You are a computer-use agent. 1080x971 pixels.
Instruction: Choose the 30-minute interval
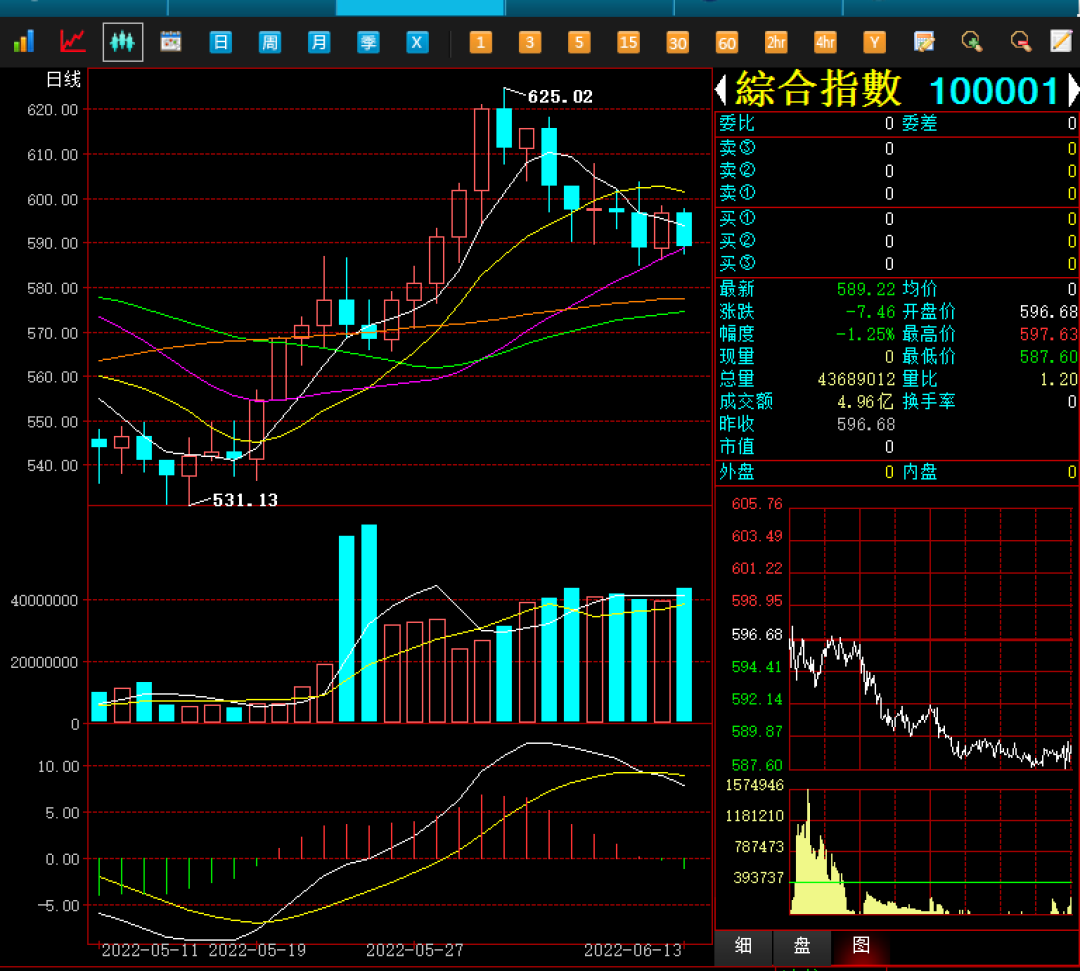click(678, 43)
